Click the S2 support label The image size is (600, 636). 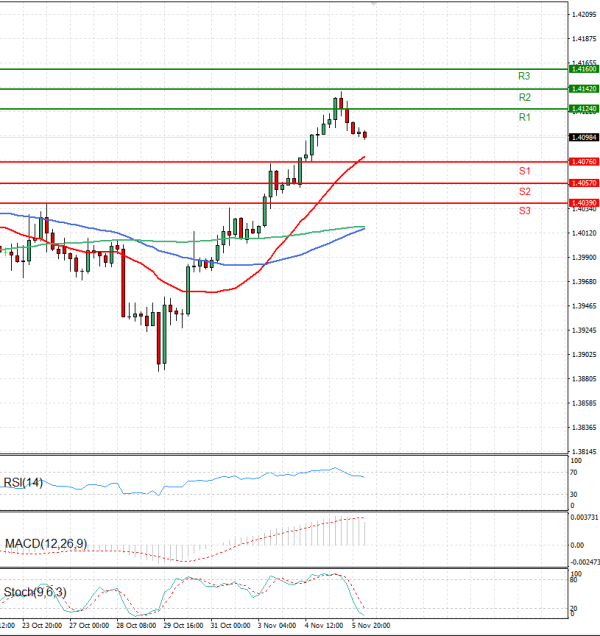tap(523, 191)
